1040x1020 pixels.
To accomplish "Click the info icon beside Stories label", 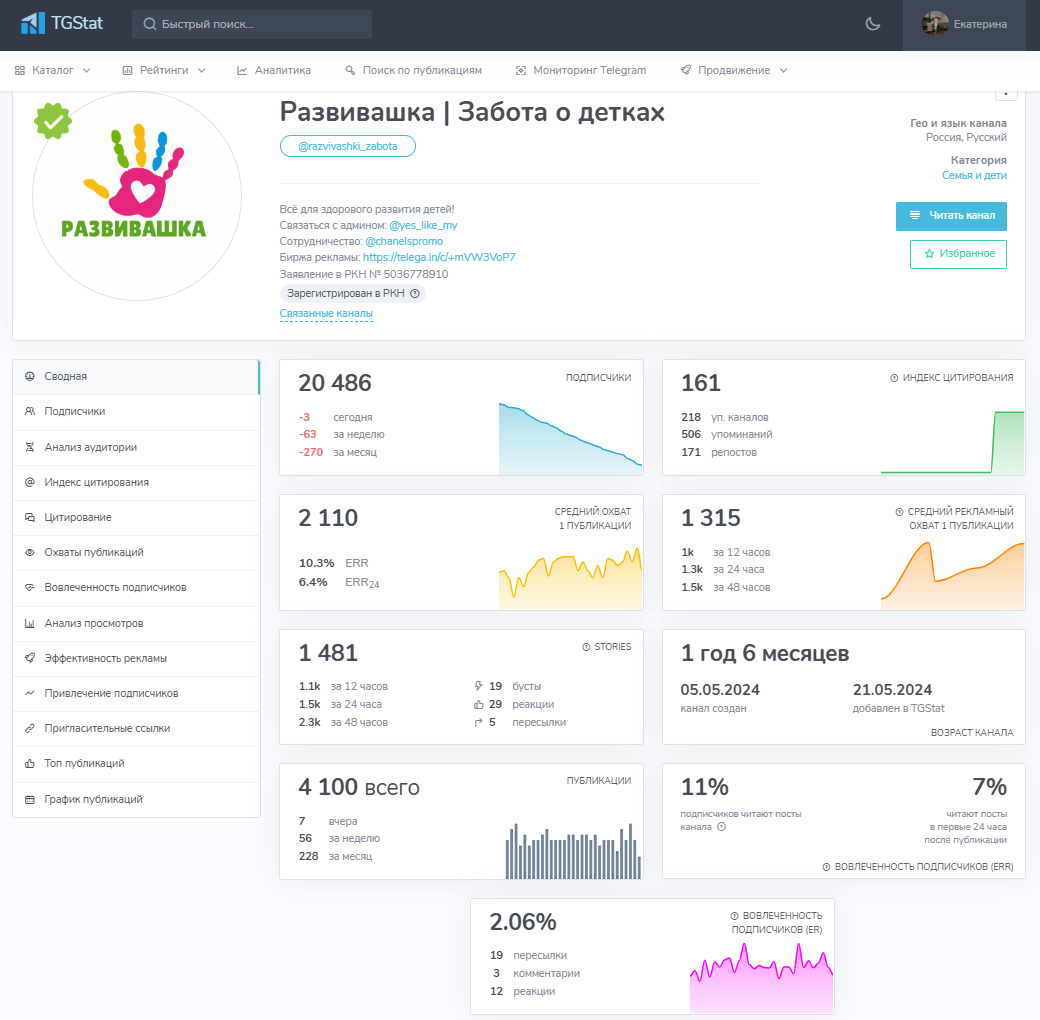I will click(586, 647).
